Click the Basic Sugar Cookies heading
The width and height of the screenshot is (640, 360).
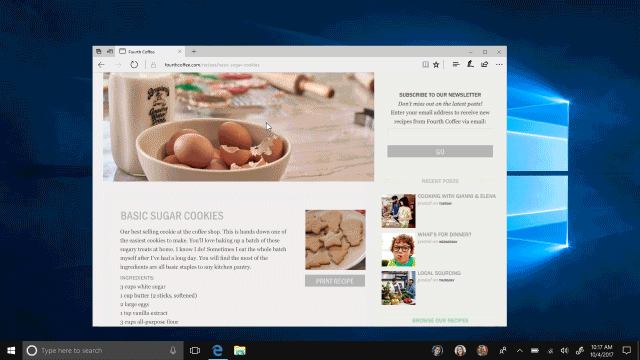(x=172, y=216)
